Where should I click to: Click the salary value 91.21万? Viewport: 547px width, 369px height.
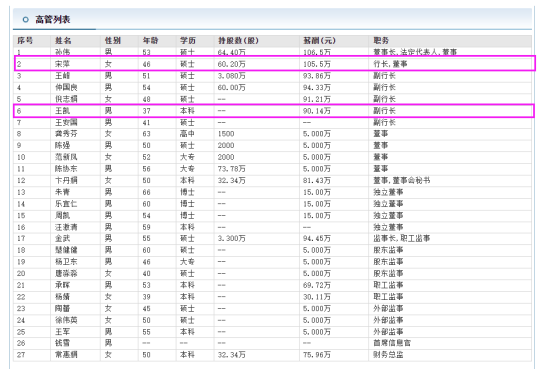coord(317,99)
